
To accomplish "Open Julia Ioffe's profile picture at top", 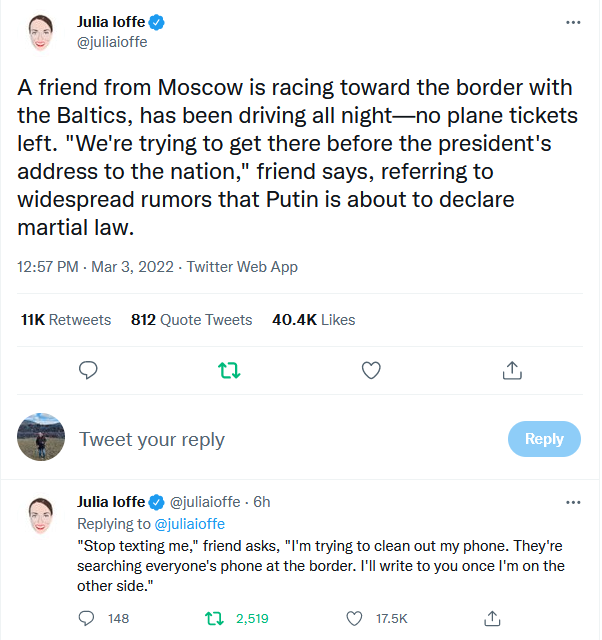I will (41, 34).
